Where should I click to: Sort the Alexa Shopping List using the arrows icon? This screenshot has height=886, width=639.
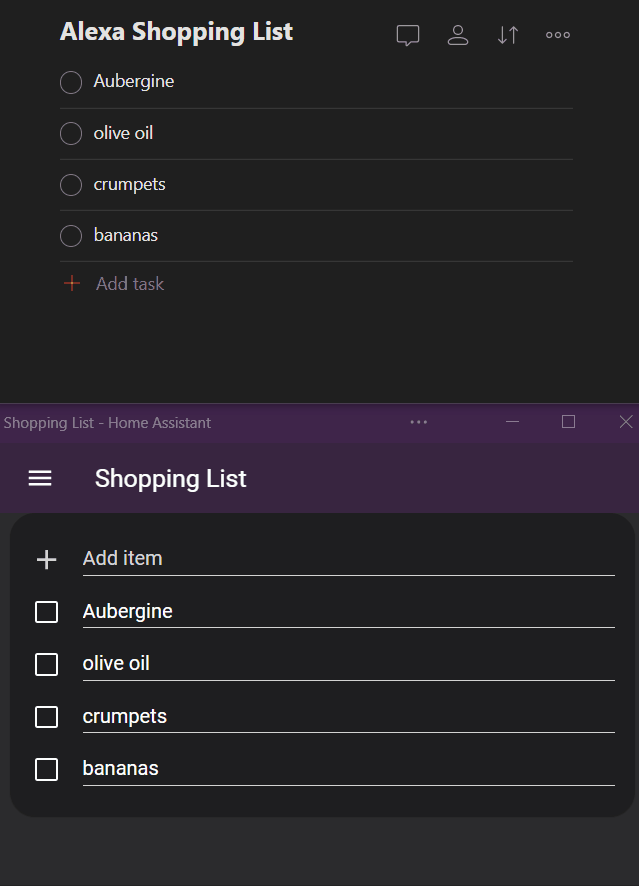507,35
